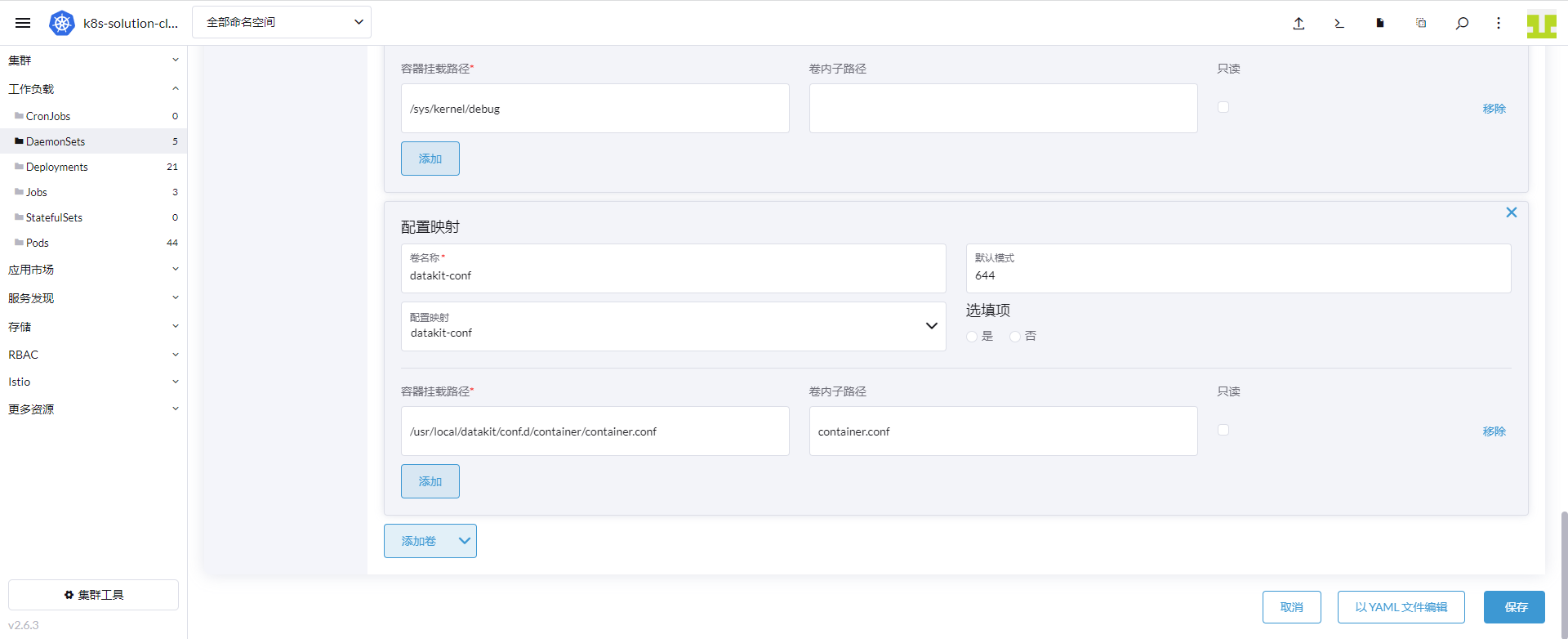
Task: Click the 集群工具 button
Action: [x=93, y=595]
